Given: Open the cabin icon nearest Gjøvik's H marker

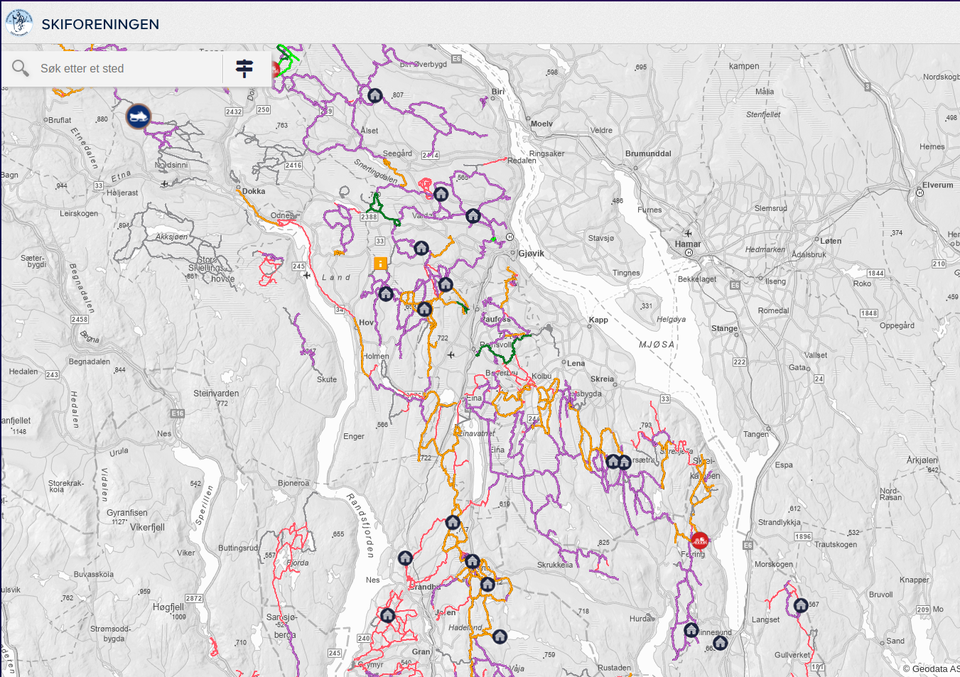Looking at the screenshot, I should pyautogui.click(x=473, y=215).
